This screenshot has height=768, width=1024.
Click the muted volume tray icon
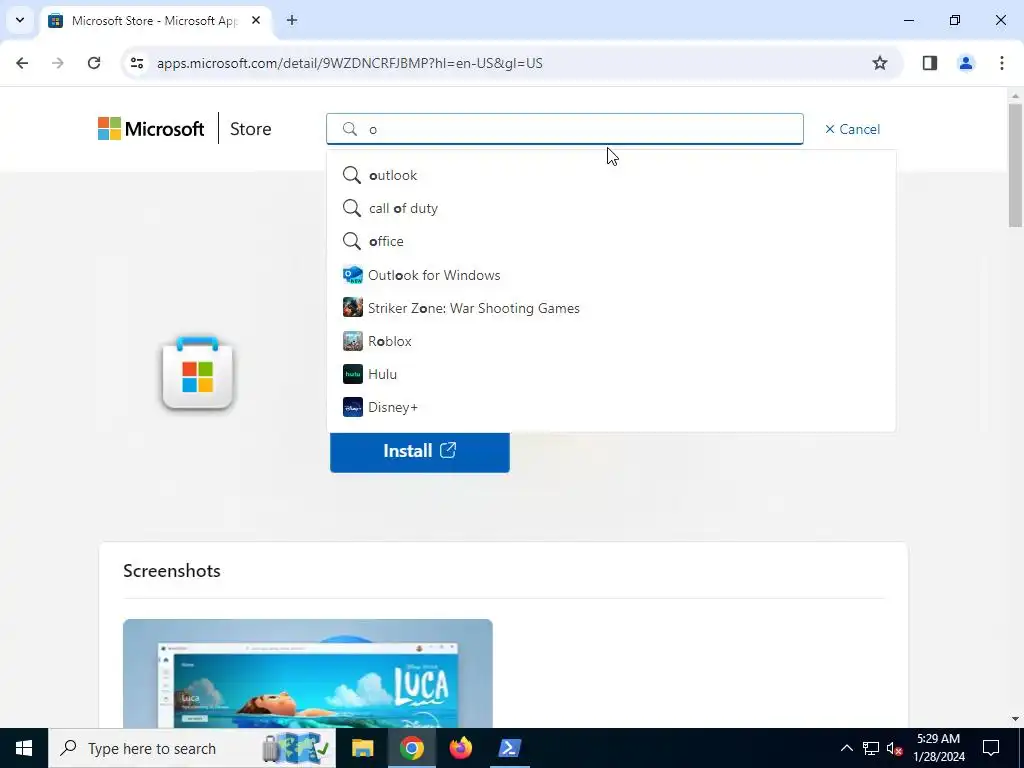point(895,748)
